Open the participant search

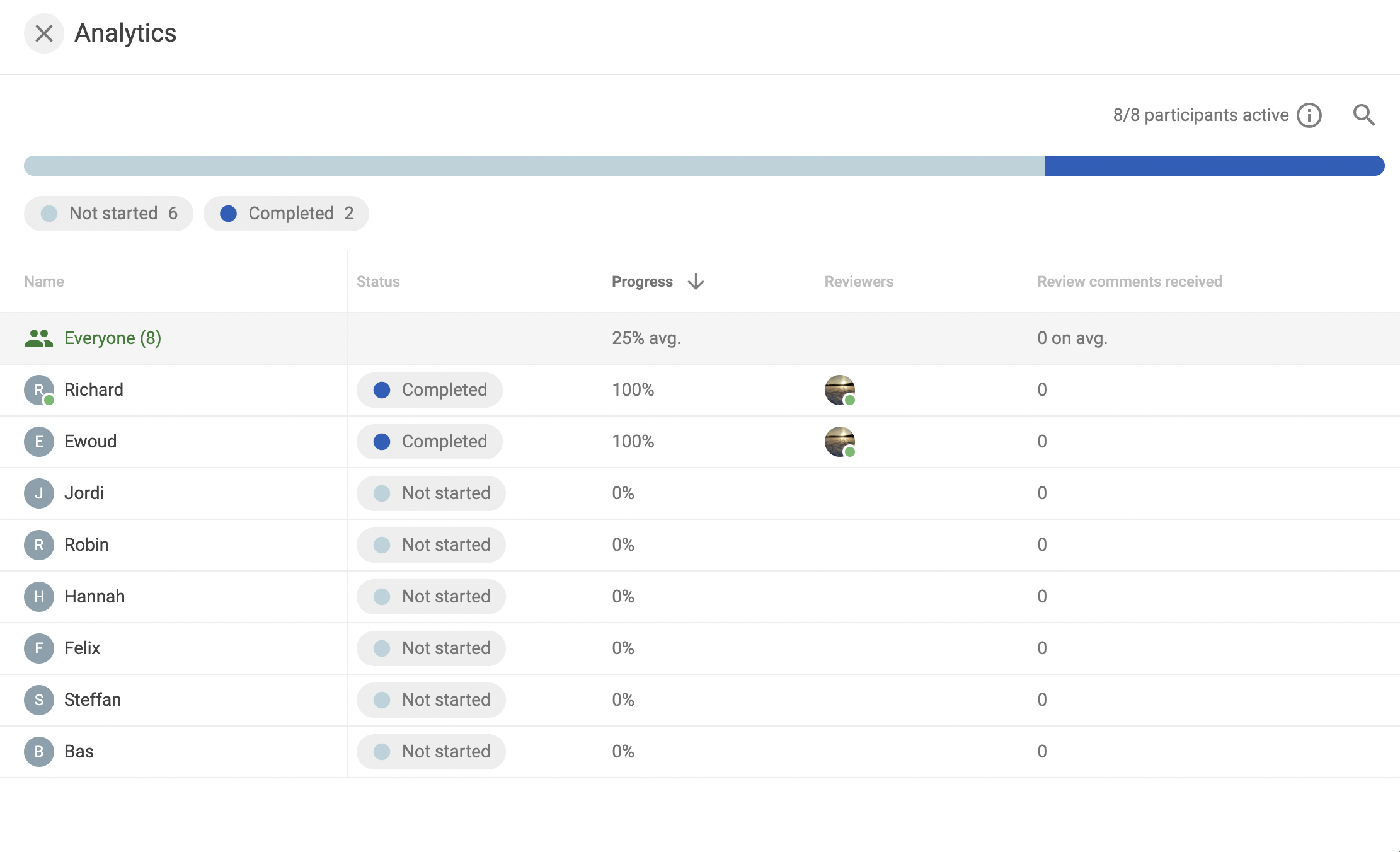1364,115
